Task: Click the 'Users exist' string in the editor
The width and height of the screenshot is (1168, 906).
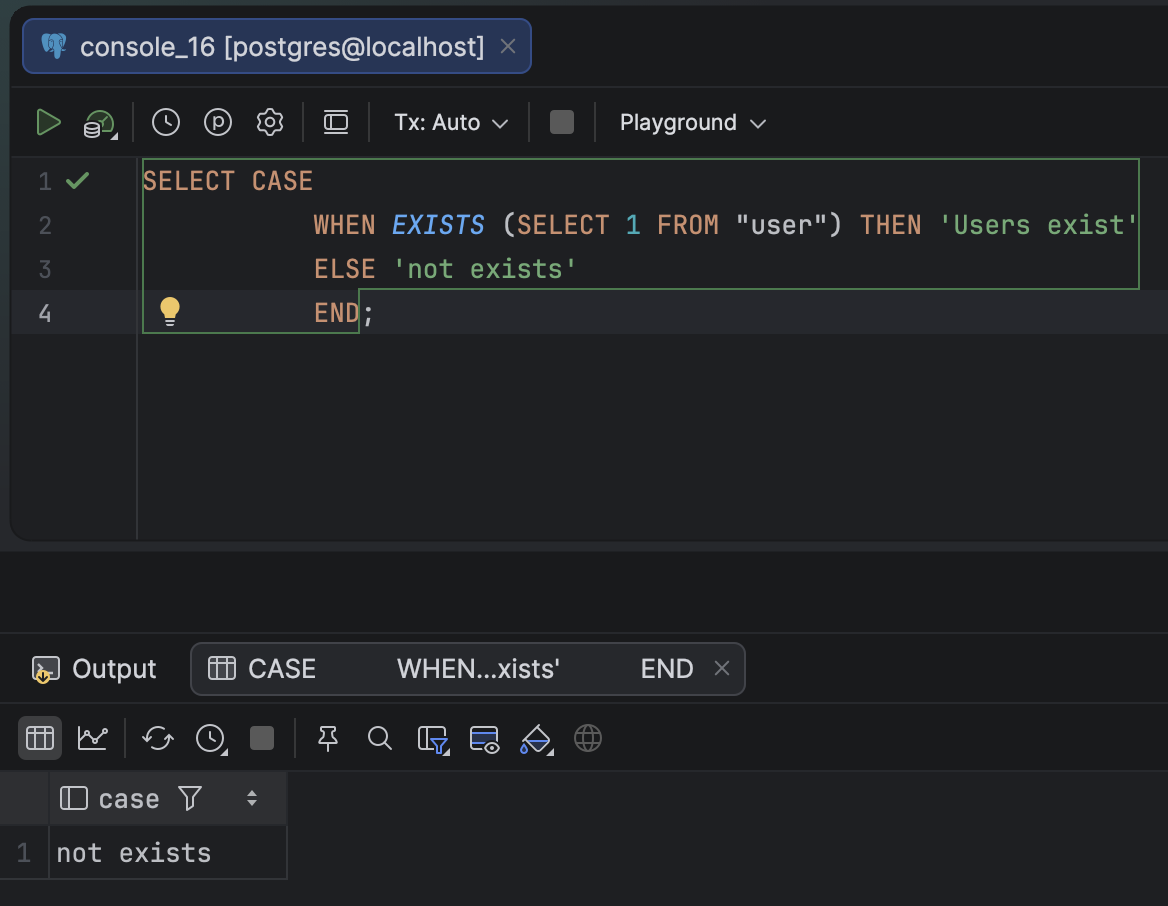Action: coord(1038,225)
